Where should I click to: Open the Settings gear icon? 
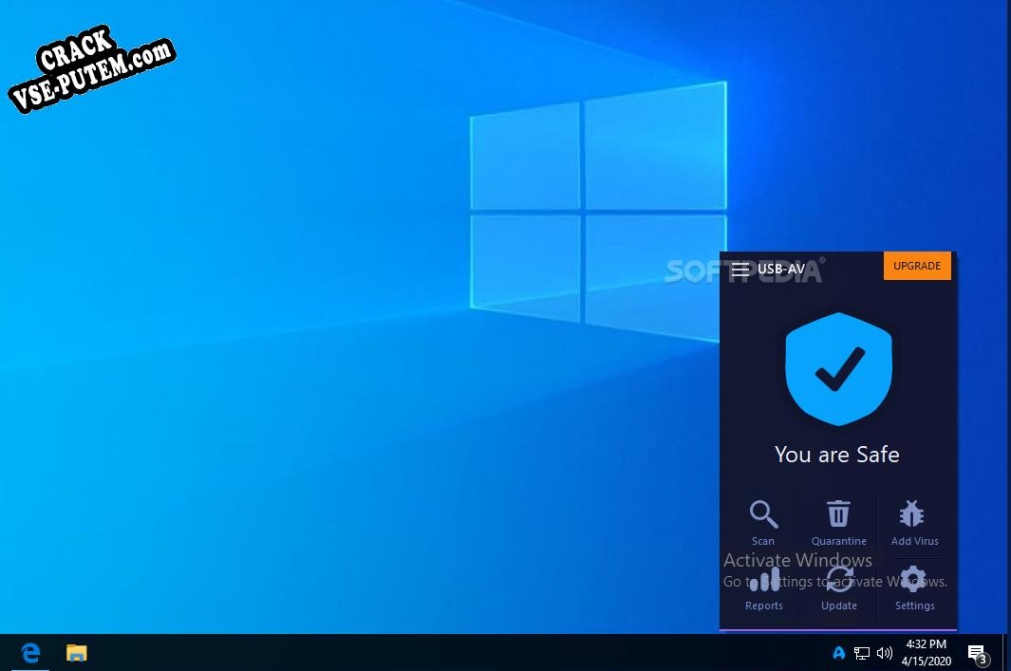click(x=913, y=579)
